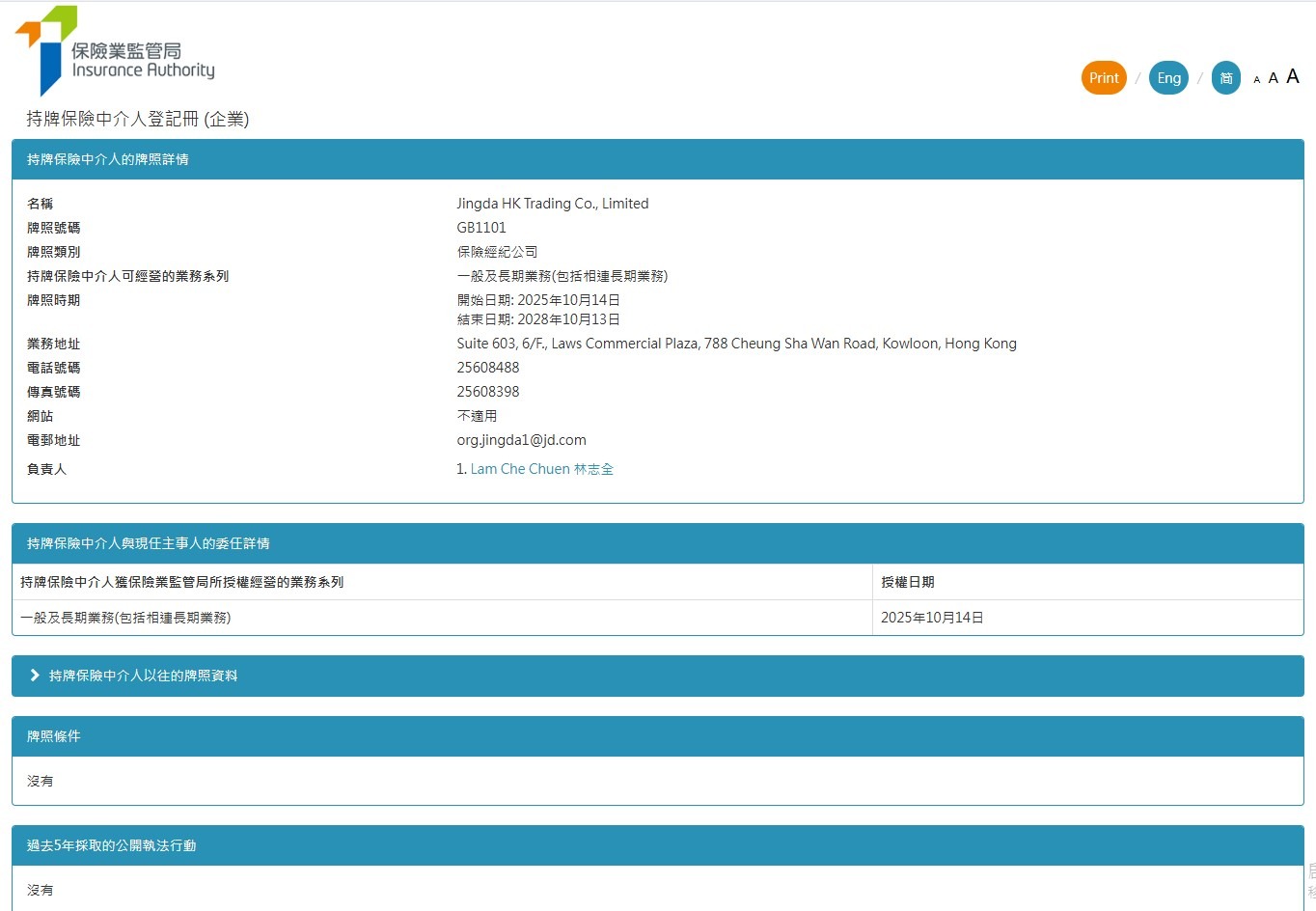The width and height of the screenshot is (1316, 911).
Task: Open the print dialog with the Print icon
Action: click(x=1103, y=77)
